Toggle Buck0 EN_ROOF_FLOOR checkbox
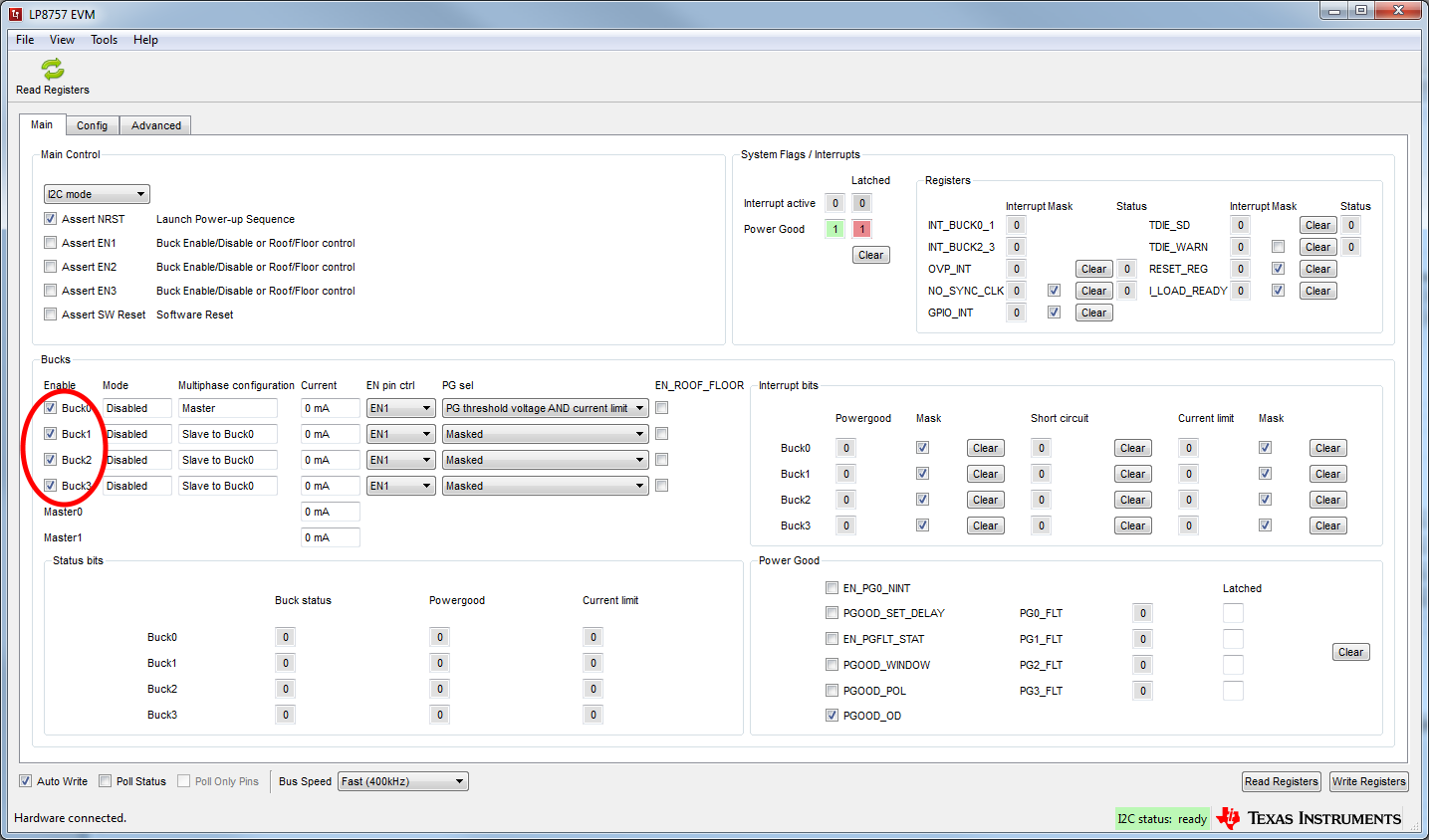The height and width of the screenshot is (840, 1429). click(x=662, y=408)
